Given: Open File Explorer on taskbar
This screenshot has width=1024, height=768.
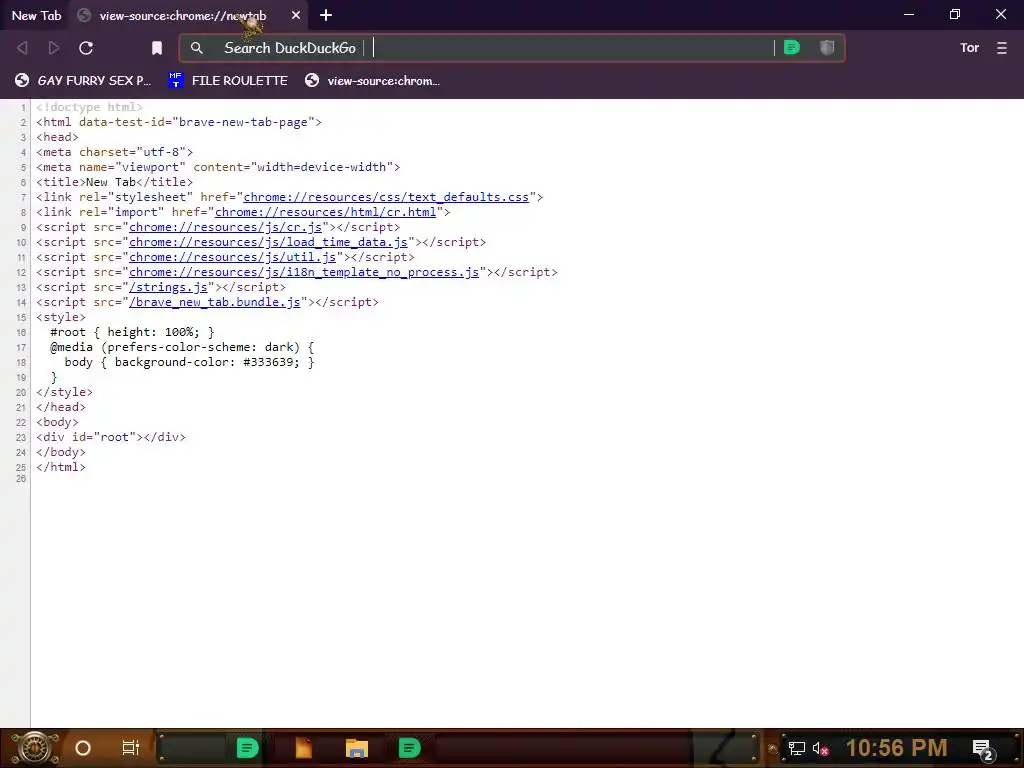Looking at the screenshot, I should pyautogui.click(x=357, y=748).
